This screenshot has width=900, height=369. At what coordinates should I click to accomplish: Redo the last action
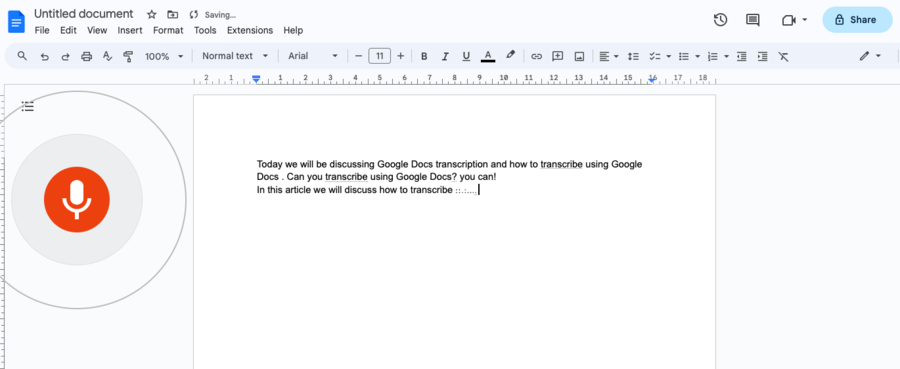tap(65, 56)
